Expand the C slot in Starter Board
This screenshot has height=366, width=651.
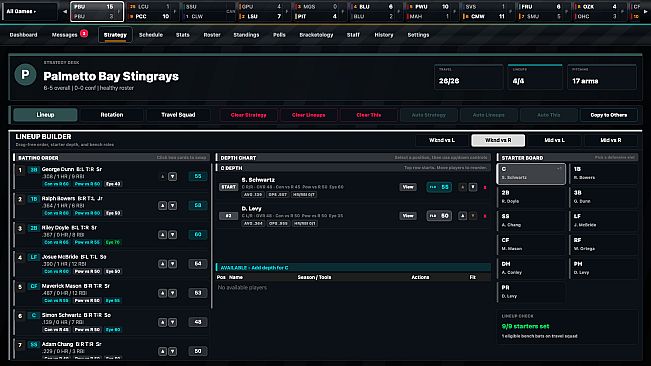coord(559,169)
